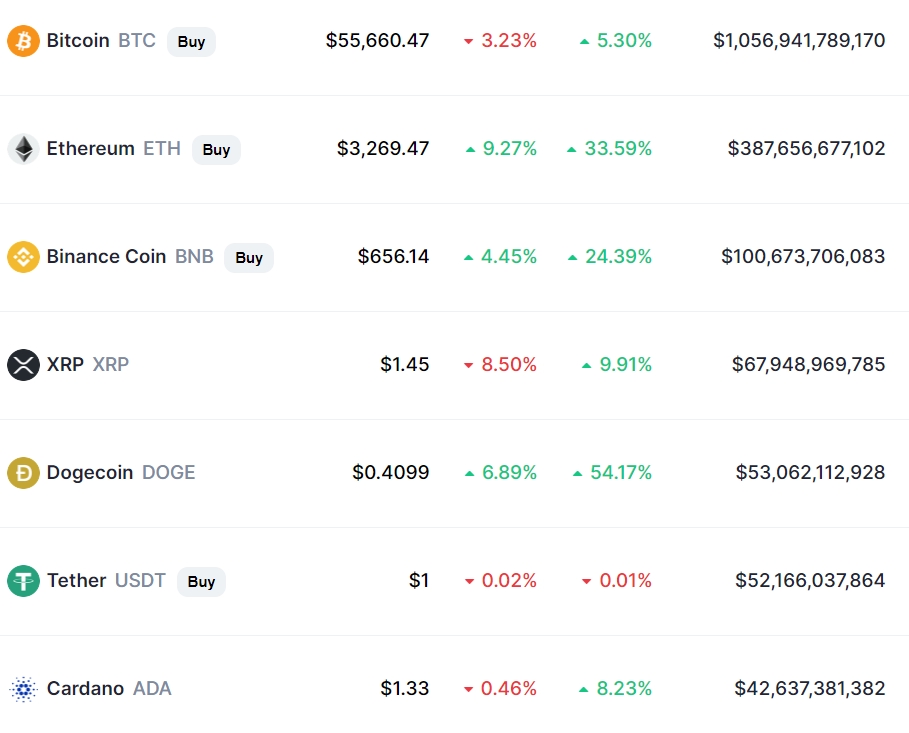The image size is (909, 733).
Task: Click the Ethereum diamond logo icon
Action: [x=23, y=149]
